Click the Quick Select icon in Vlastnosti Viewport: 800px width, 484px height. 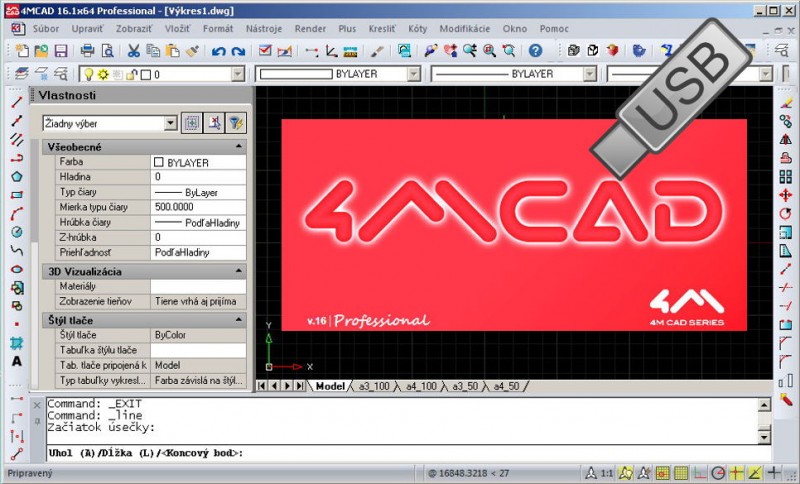coord(236,123)
